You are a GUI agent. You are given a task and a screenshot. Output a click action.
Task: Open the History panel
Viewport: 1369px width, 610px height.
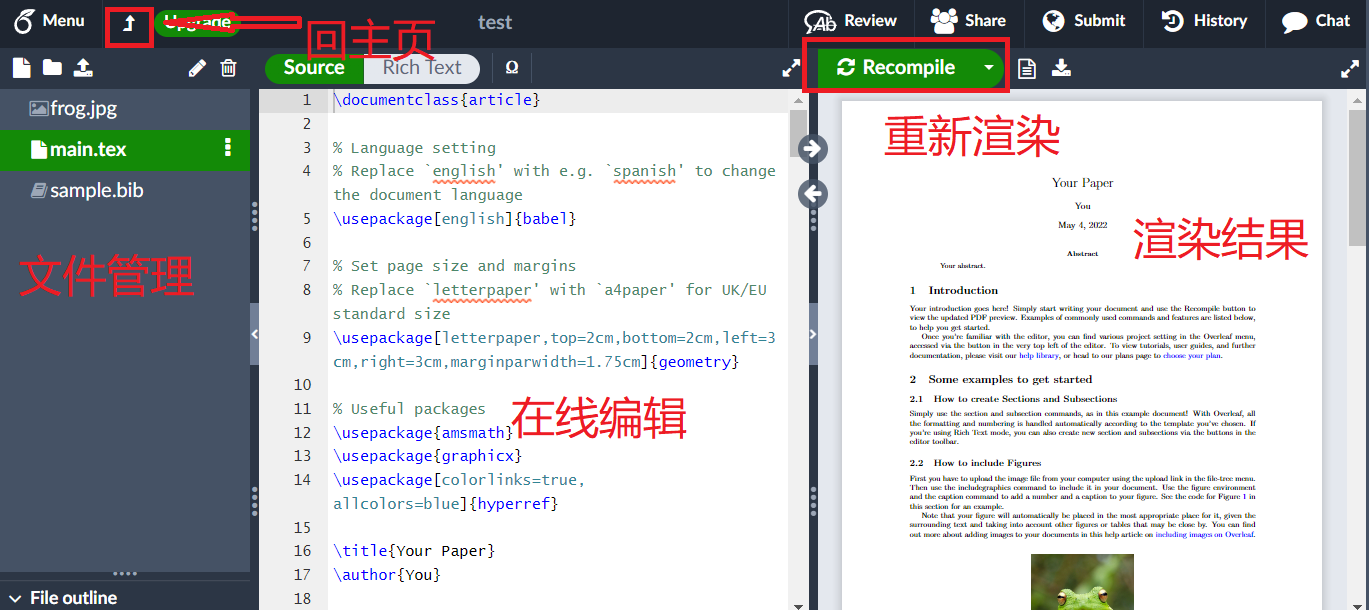pyautogui.click(x=1204, y=21)
